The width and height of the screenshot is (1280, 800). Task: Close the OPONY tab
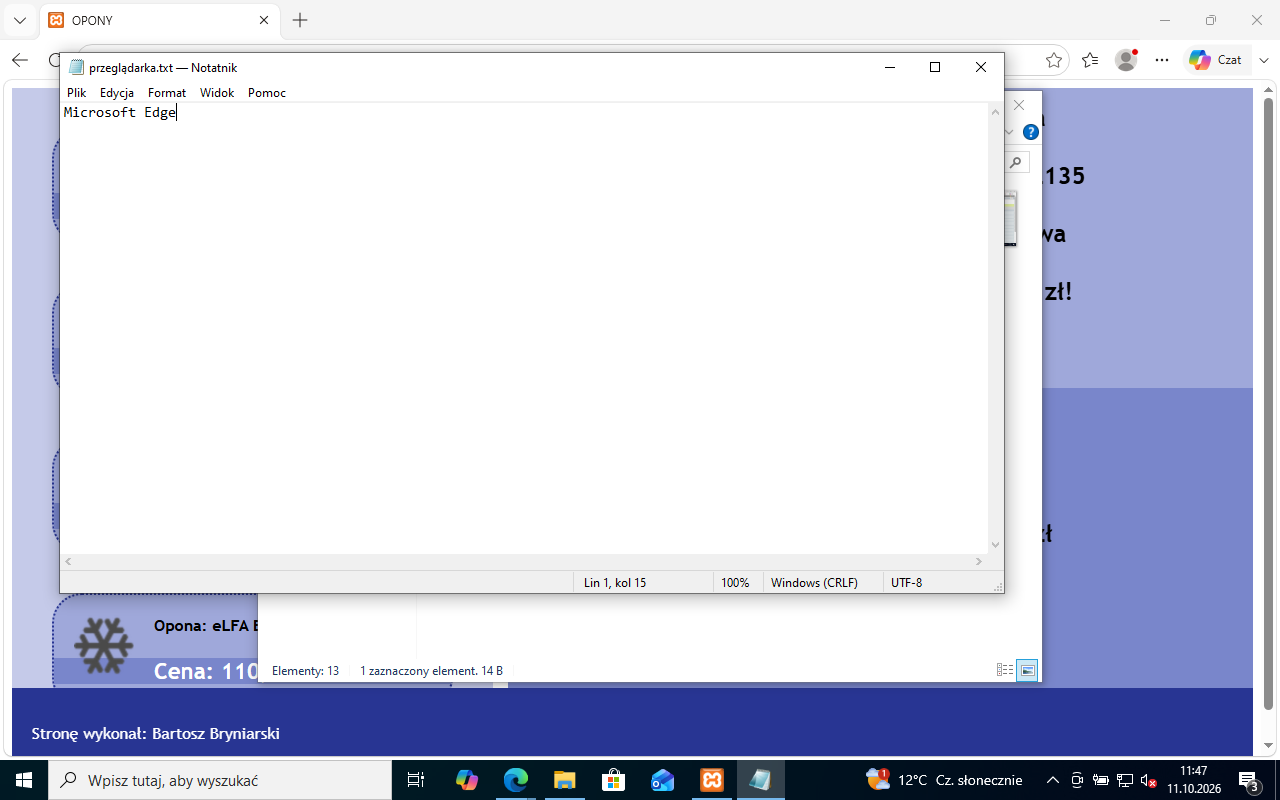[264, 20]
